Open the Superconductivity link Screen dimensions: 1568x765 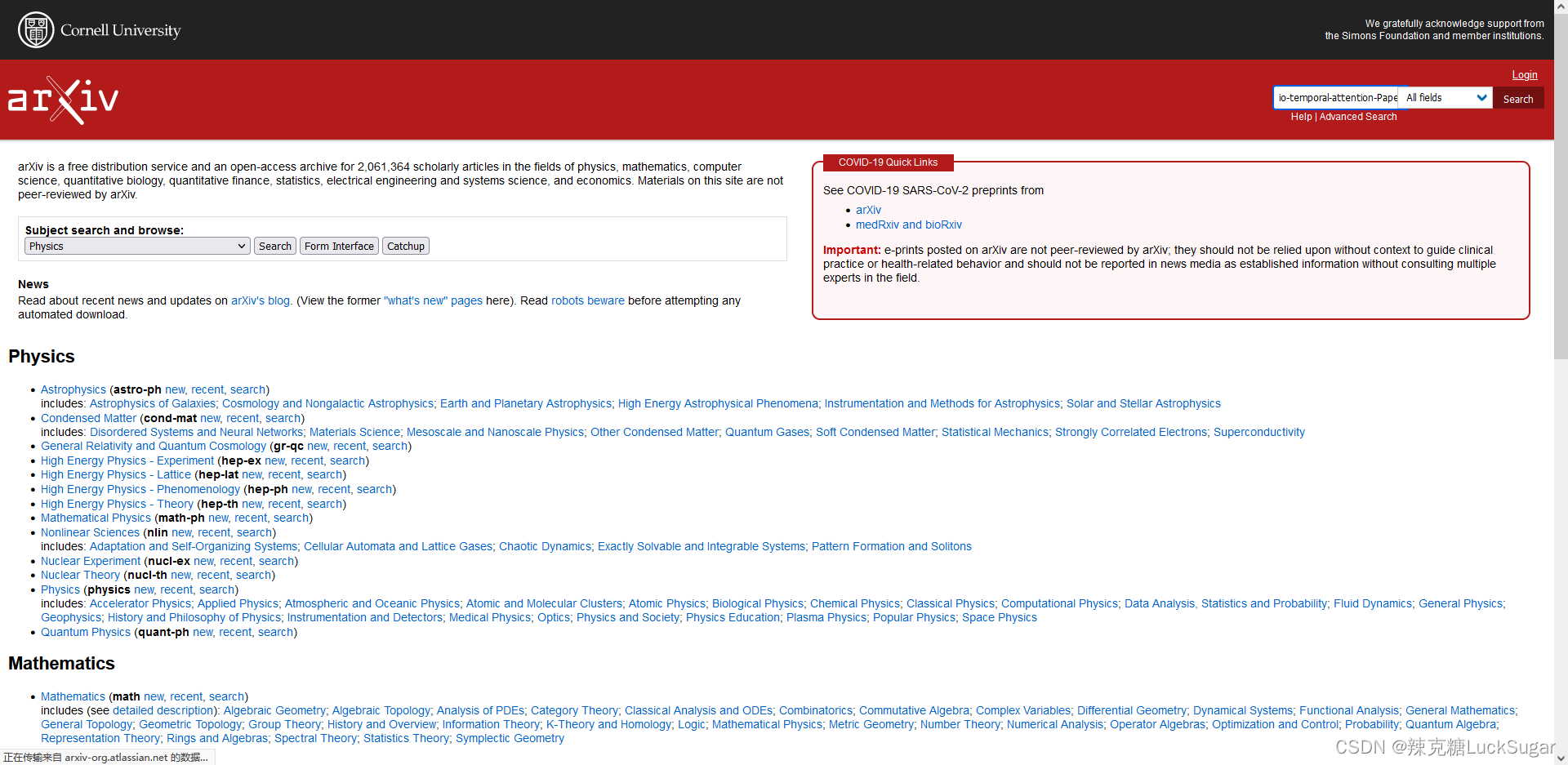coord(1259,432)
